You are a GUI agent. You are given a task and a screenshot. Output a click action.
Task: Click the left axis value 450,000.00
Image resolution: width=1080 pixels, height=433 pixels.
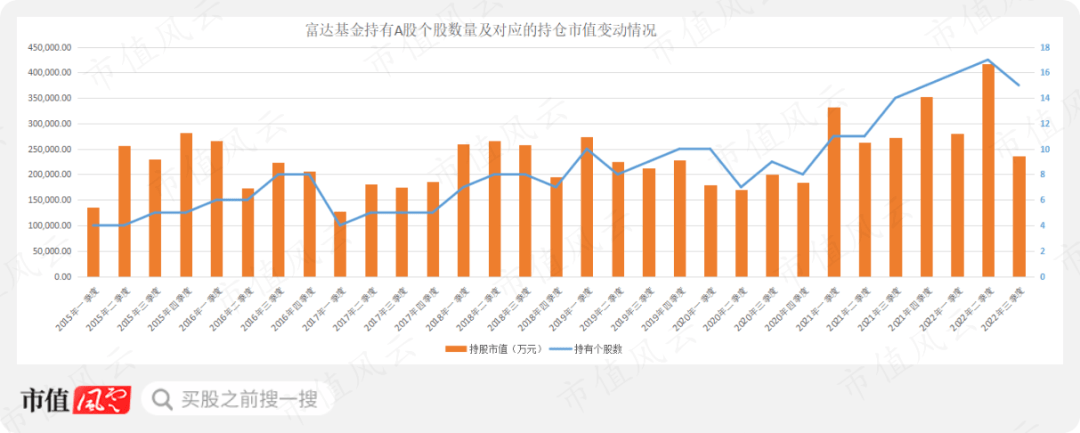click(50, 47)
